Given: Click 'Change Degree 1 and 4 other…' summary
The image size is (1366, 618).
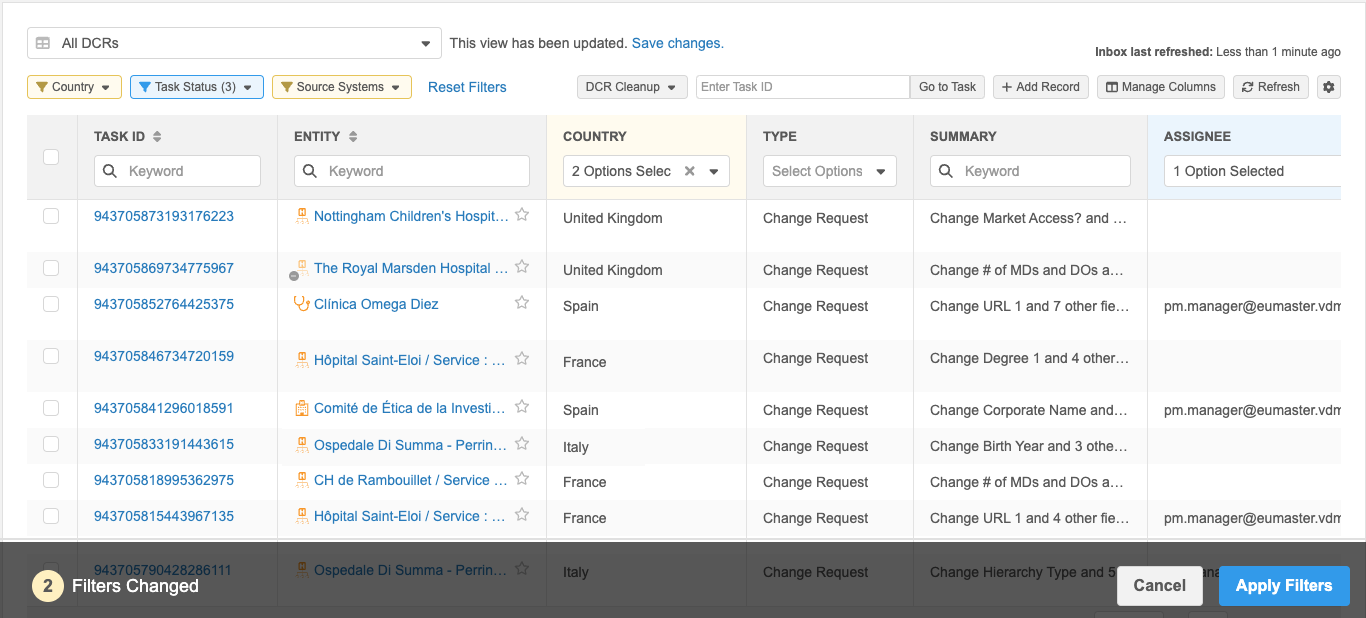Looking at the screenshot, I should click(x=1029, y=358).
